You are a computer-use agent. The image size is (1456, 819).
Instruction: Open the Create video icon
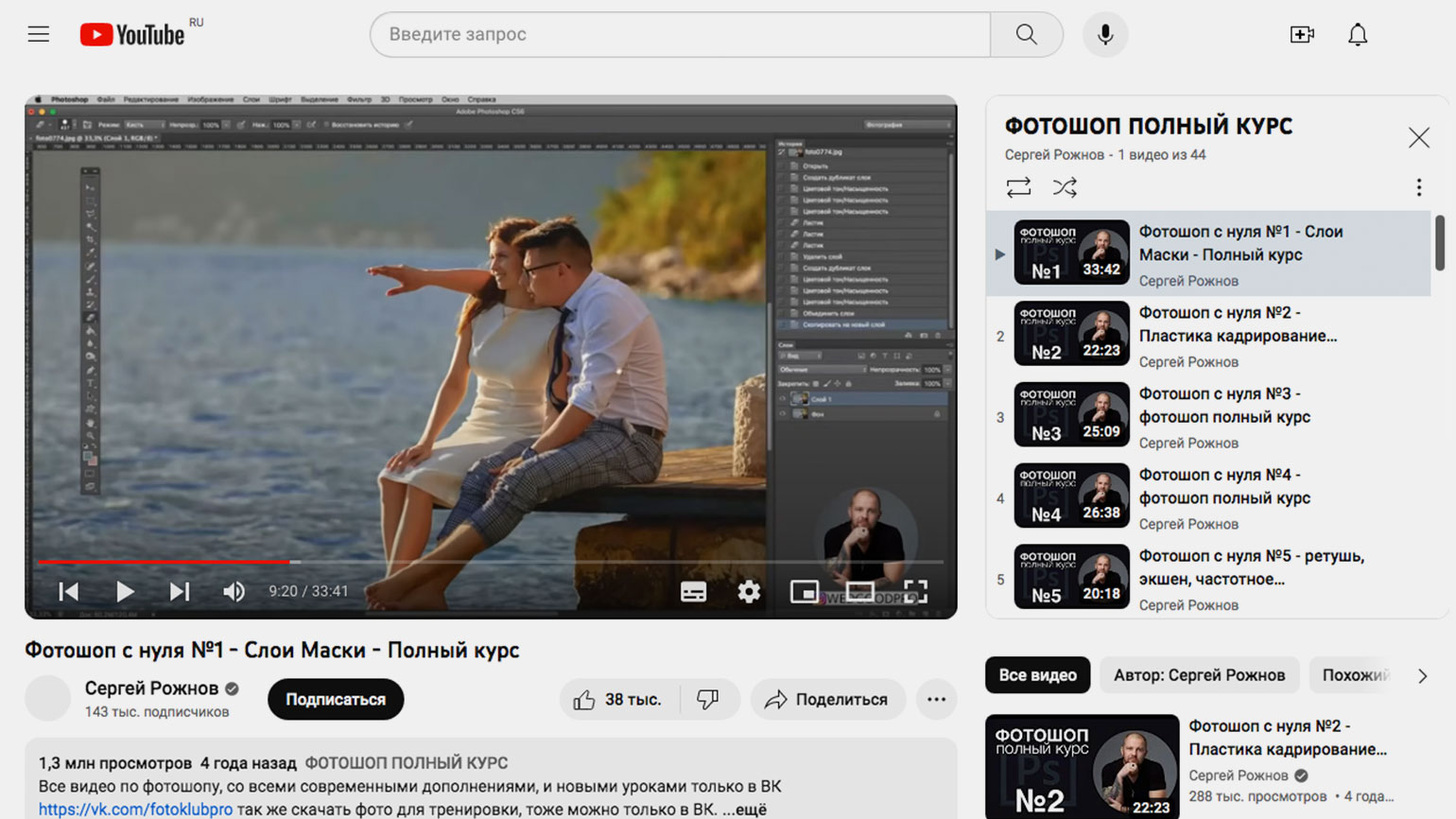pos(1302,35)
